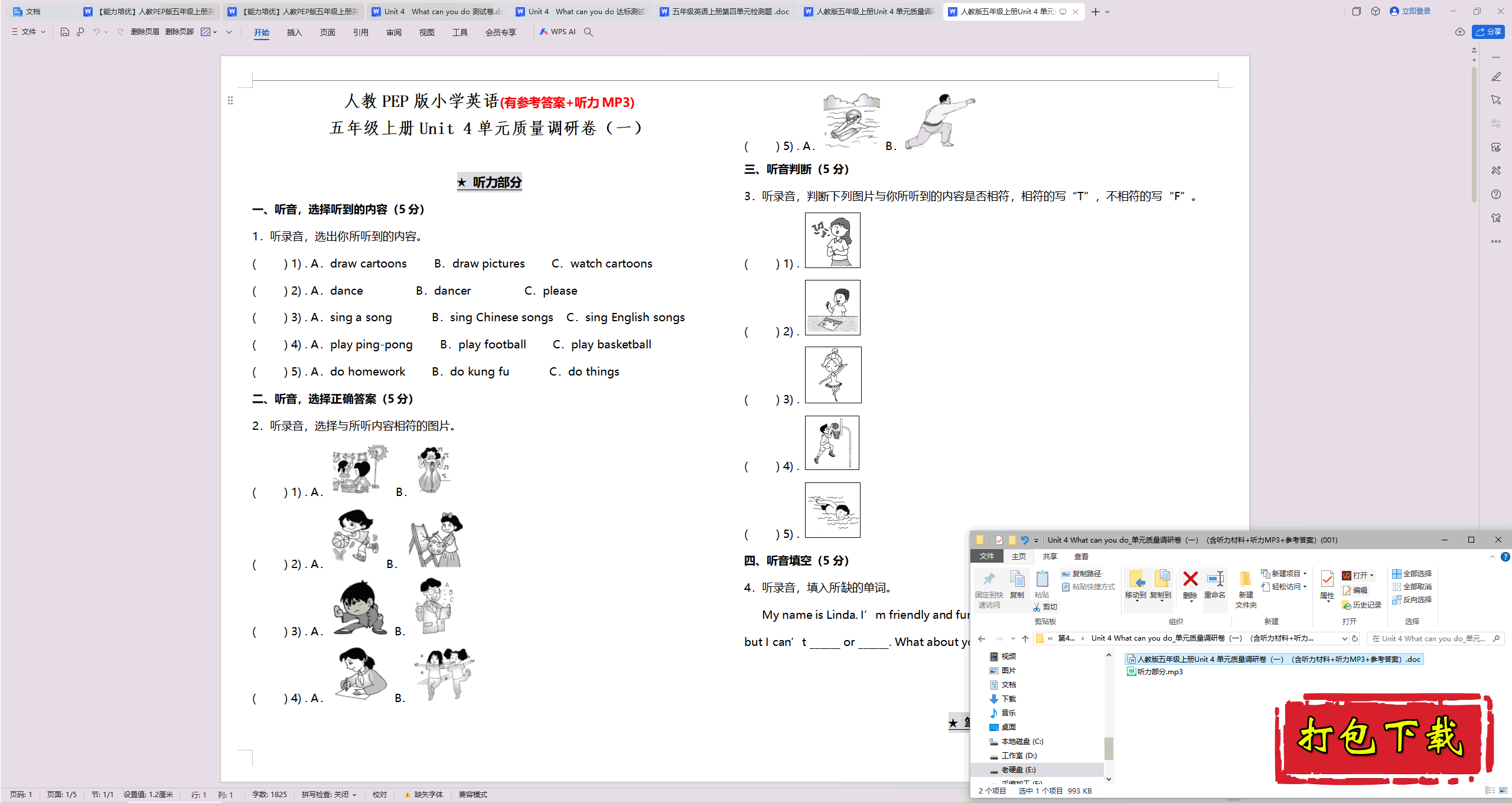The height and width of the screenshot is (803, 1512).
Task: Click the Redo arrow in WPS toolbar
Action: 120,32
